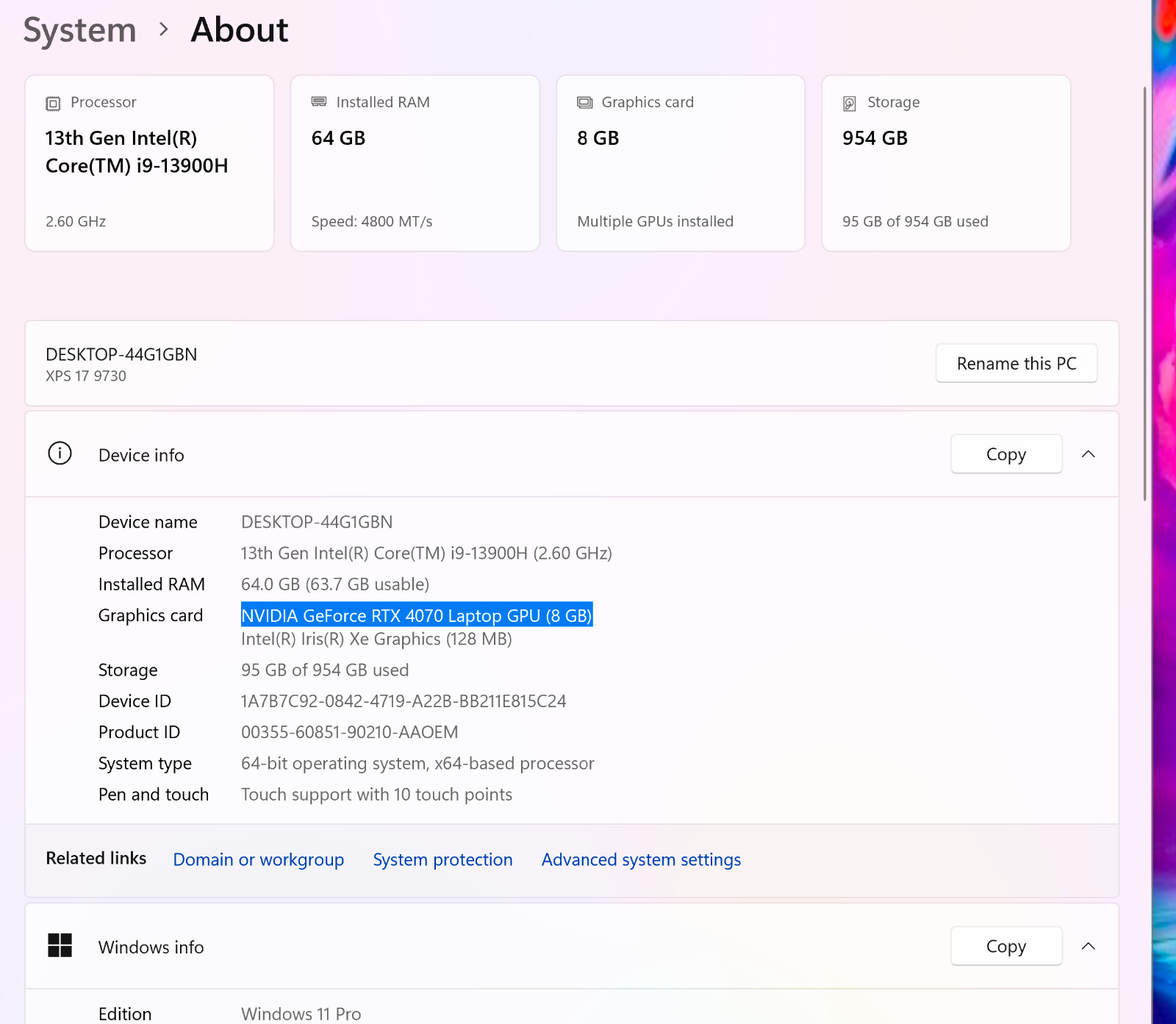Open Advanced system settings link
Screen dimensions: 1176x1024
[641, 859]
